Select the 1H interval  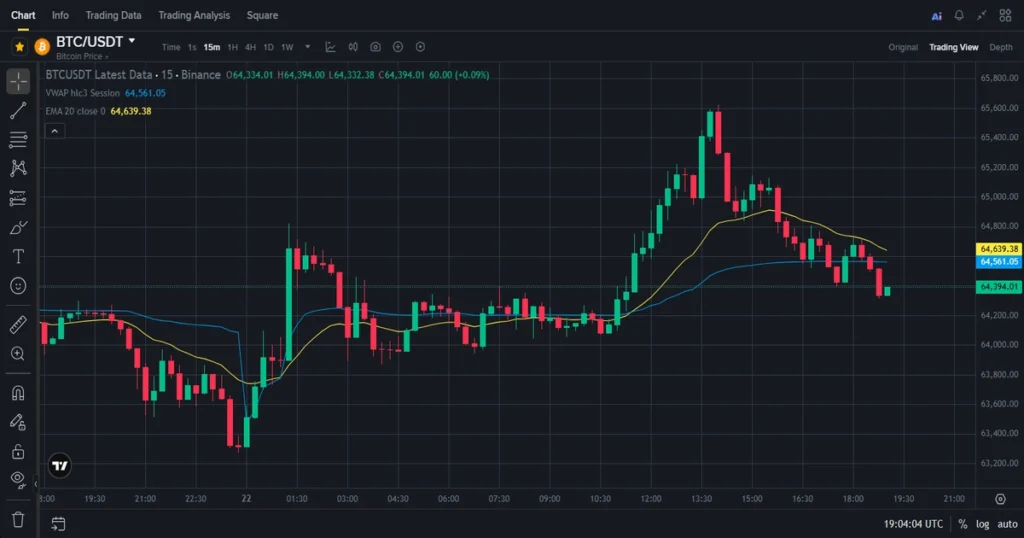pos(232,47)
